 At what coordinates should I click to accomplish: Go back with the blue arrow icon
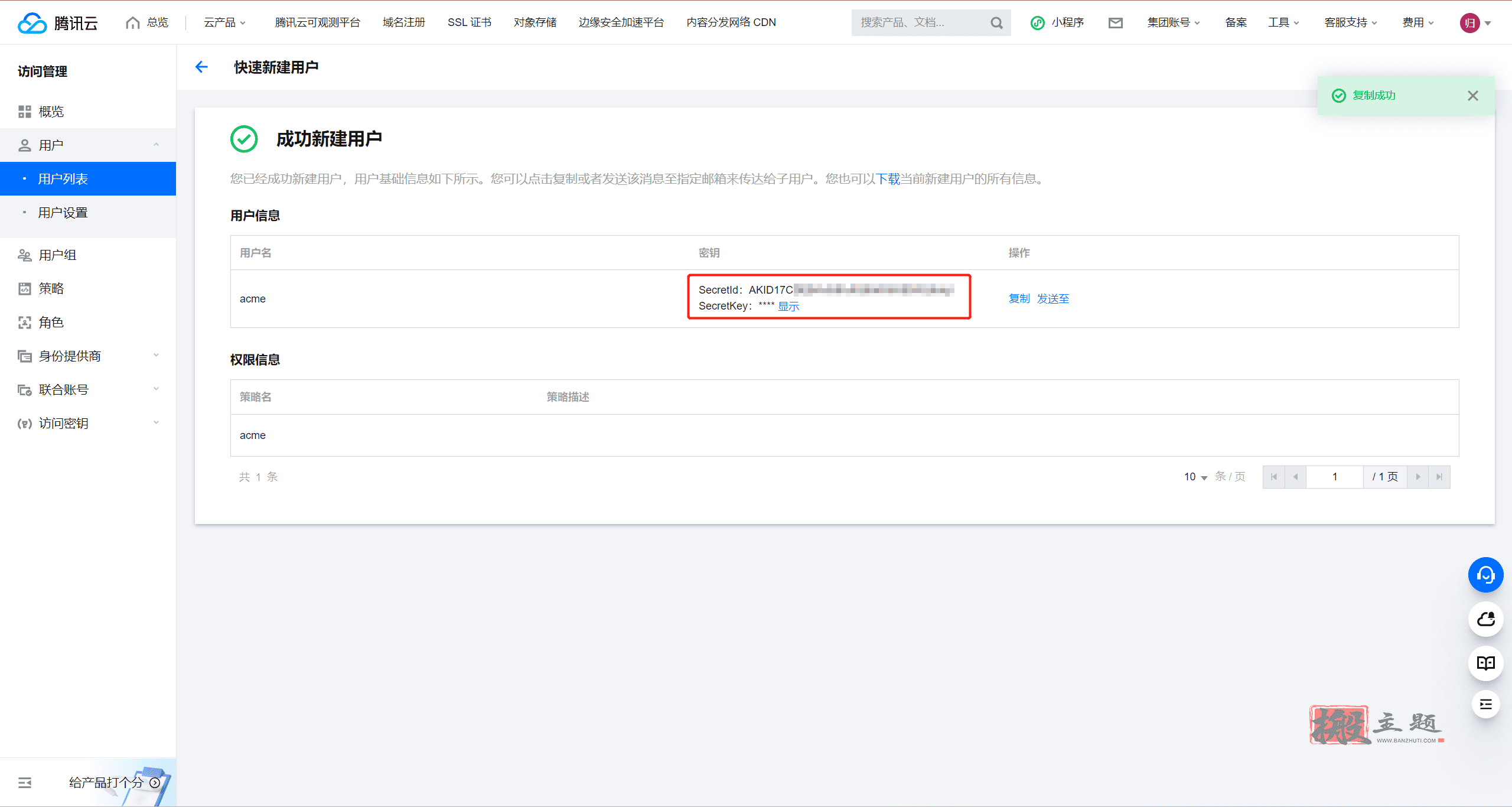(x=201, y=67)
